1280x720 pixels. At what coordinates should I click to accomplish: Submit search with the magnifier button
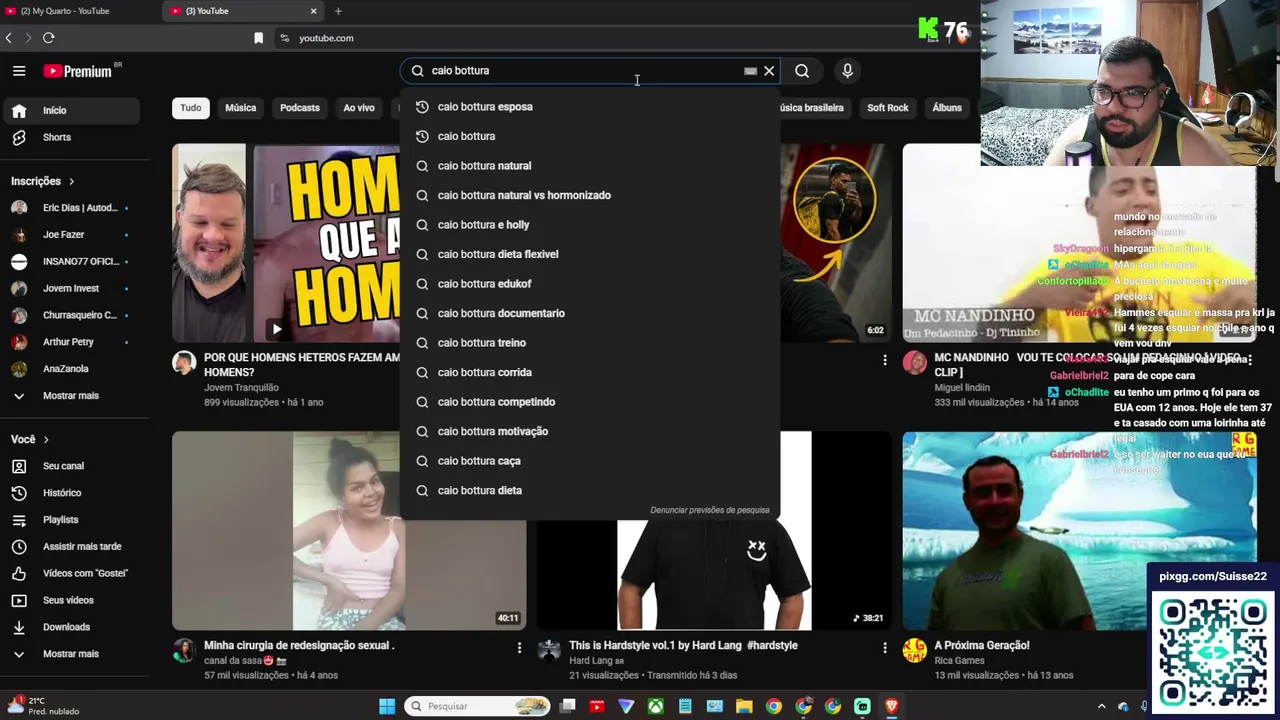pyautogui.click(x=802, y=71)
